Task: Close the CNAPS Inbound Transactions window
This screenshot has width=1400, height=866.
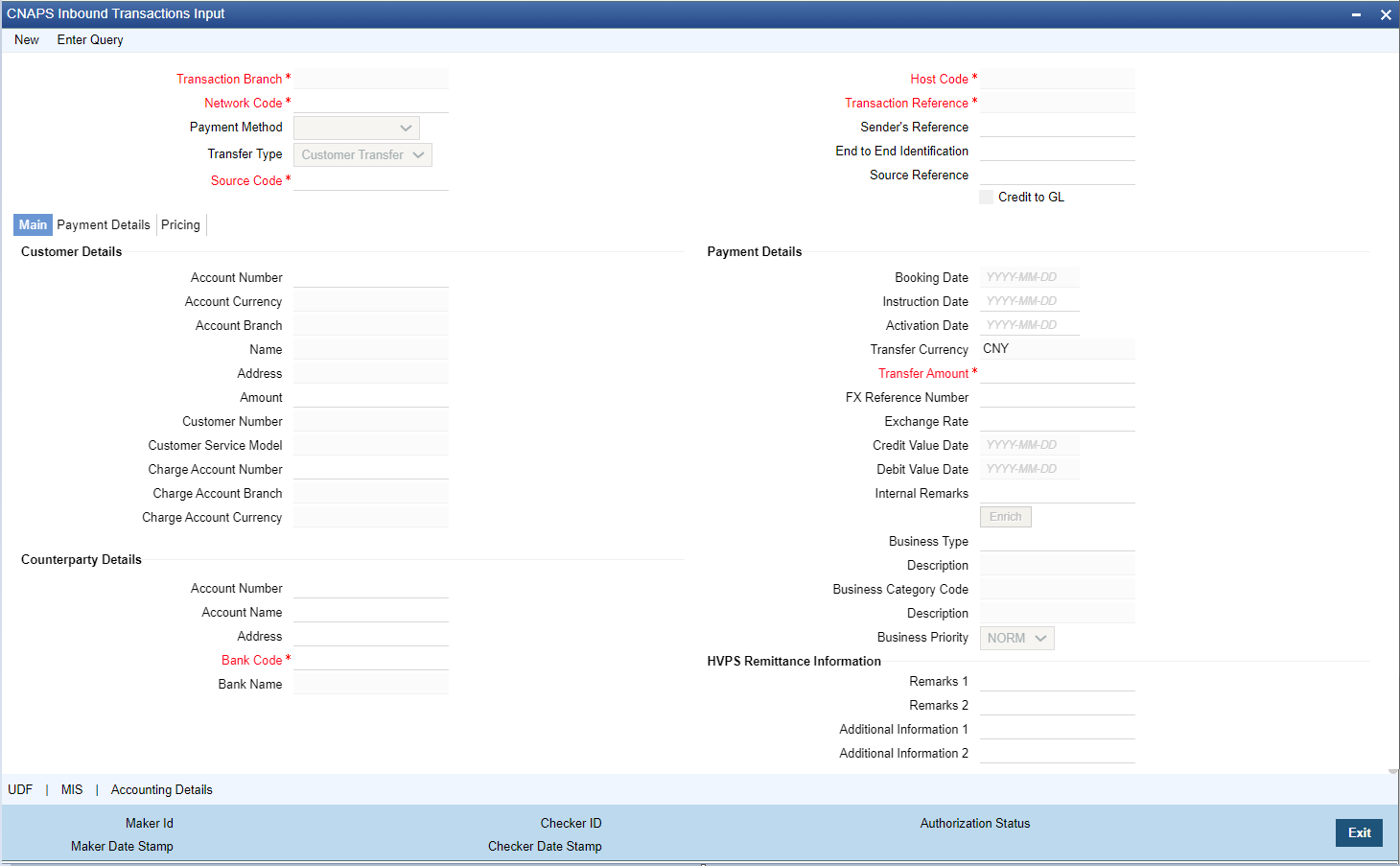Action: pyautogui.click(x=1386, y=14)
